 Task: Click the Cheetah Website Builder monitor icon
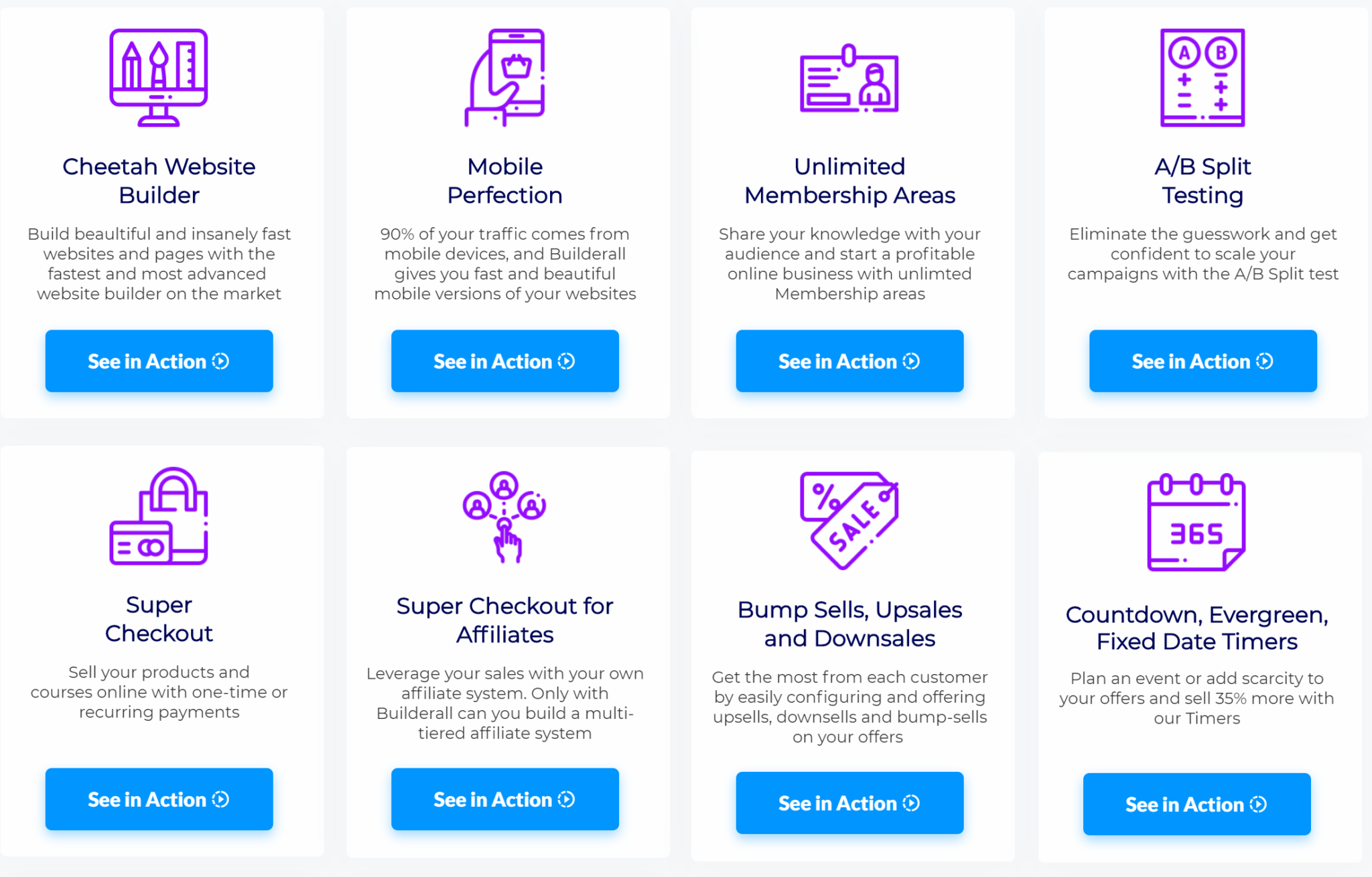159,78
